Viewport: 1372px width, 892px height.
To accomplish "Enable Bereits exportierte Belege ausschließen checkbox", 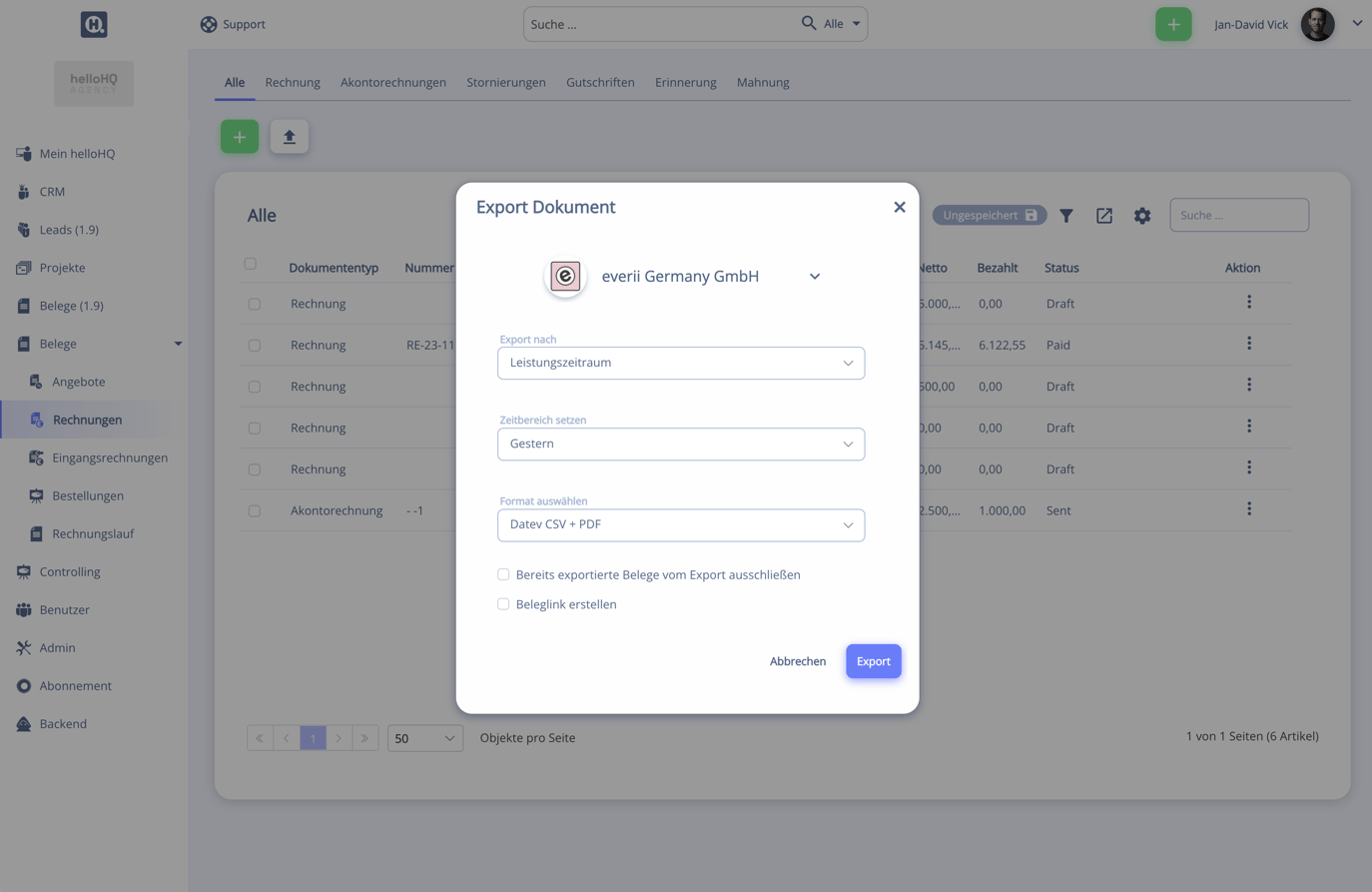I will click(x=503, y=574).
